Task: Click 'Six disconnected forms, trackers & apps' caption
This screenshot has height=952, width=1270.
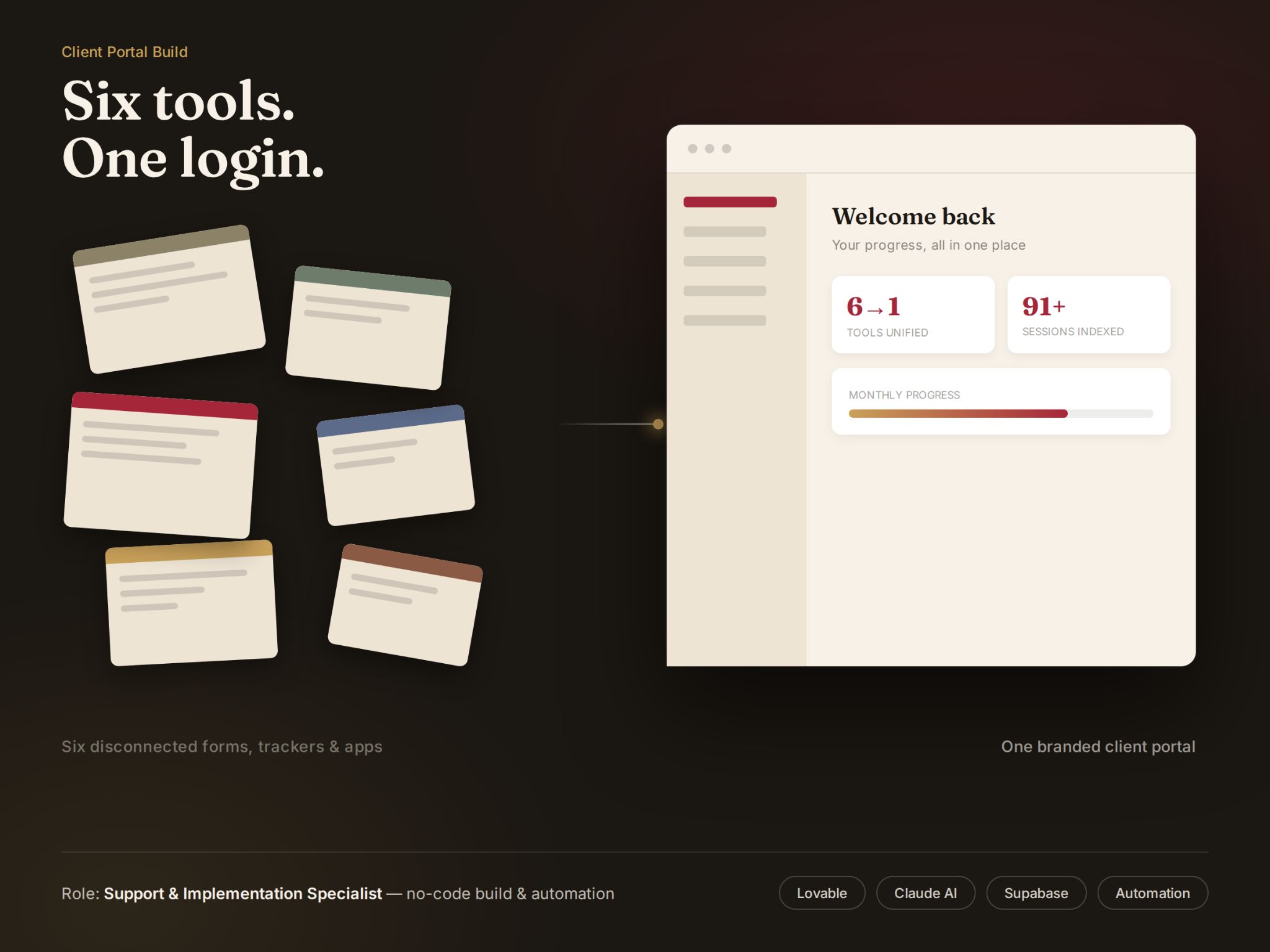Action: click(222, 747)
